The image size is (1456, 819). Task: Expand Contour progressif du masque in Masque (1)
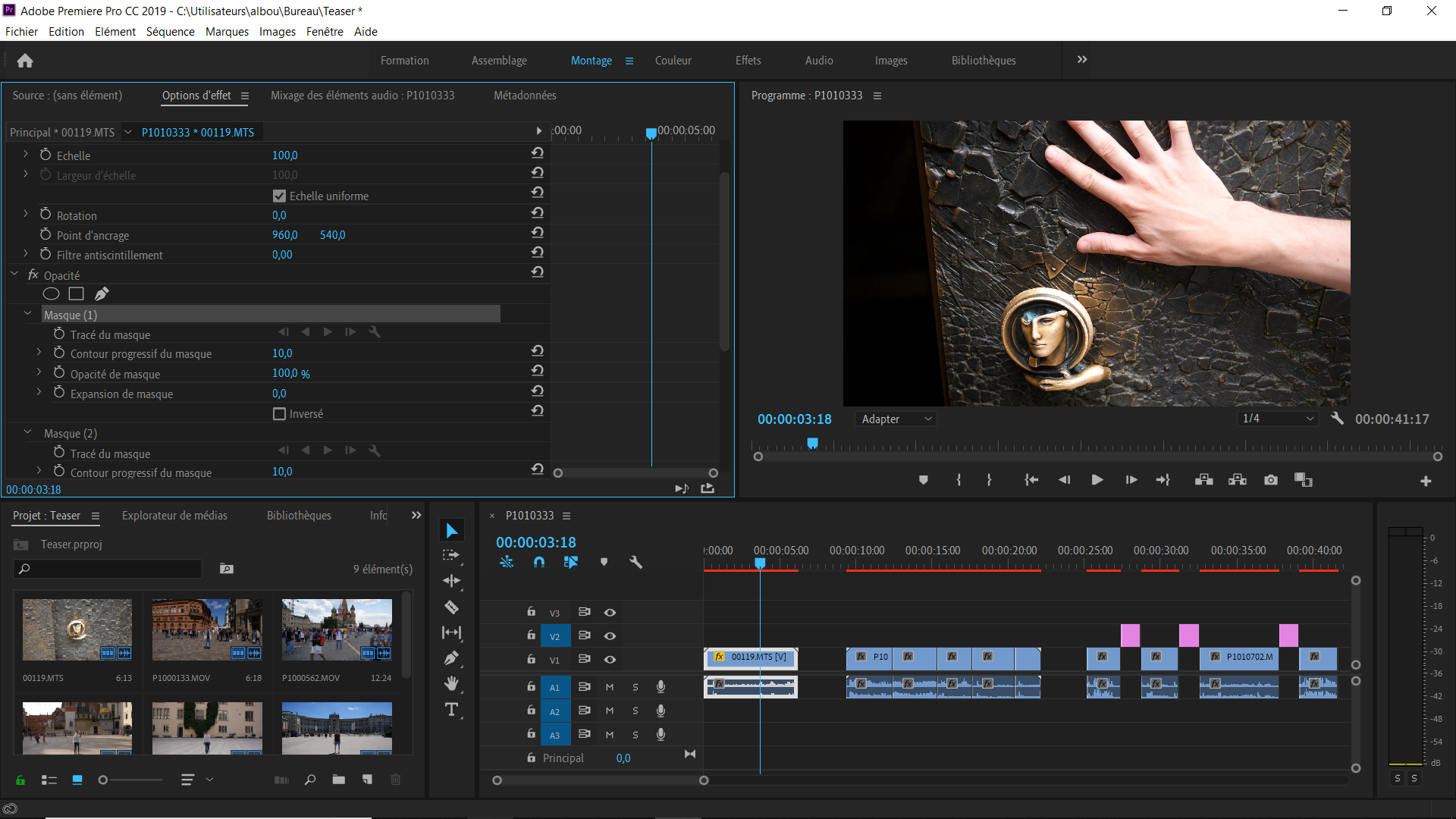pos(39,353)
